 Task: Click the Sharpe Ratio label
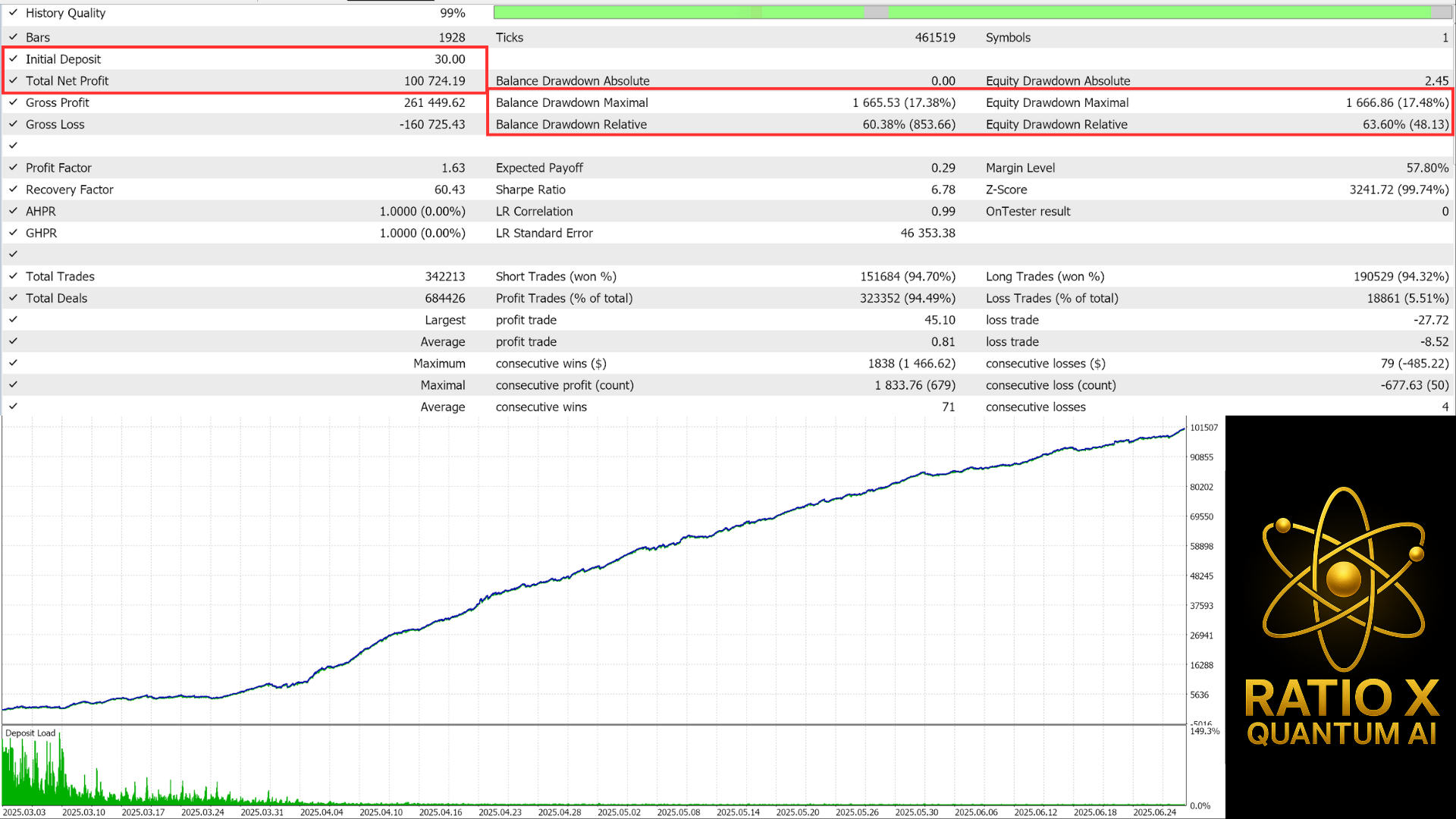[530, 190]
